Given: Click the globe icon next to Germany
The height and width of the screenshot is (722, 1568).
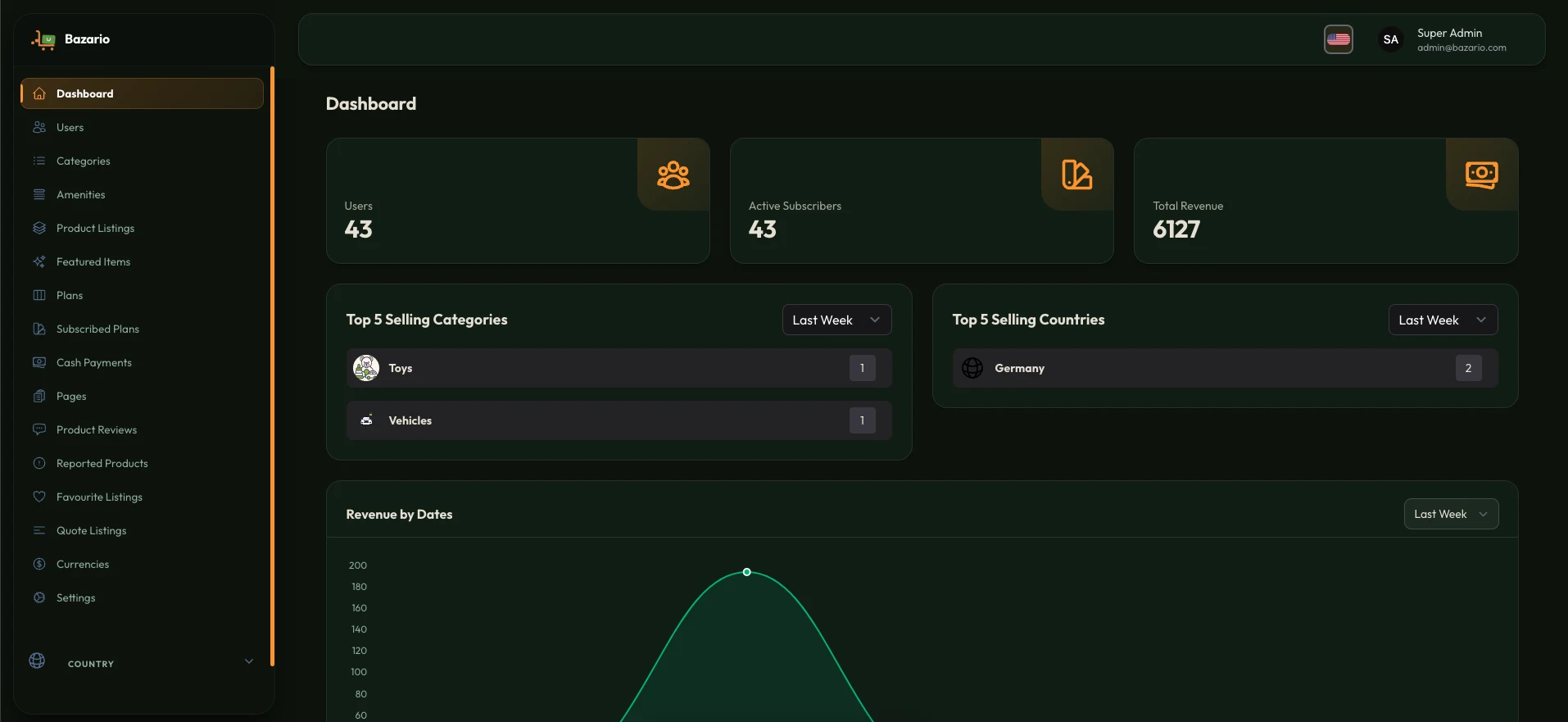Looking at the screenshot, I should pos(972,368).
